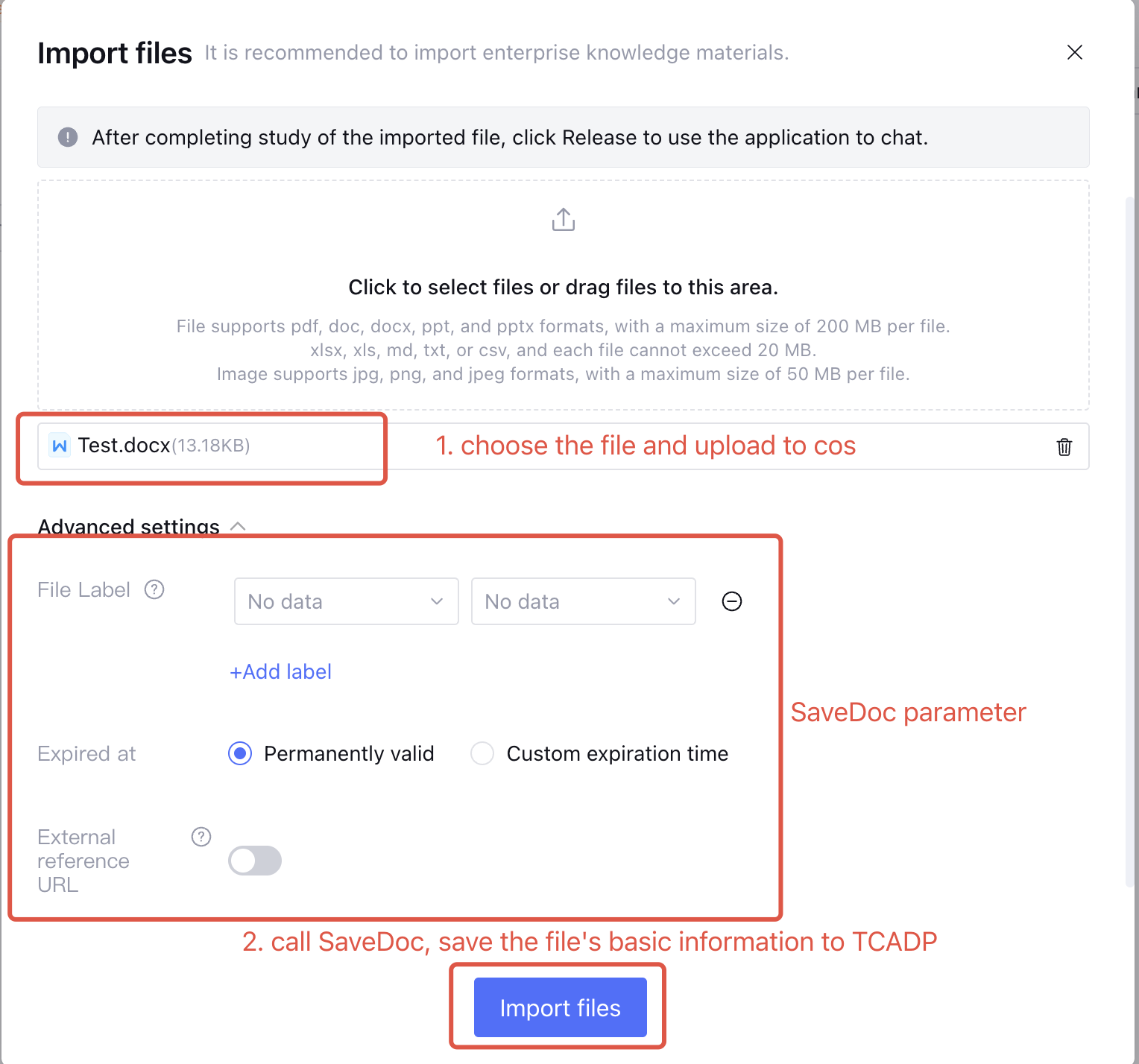Close the Import files dialog
This screenshot has height=1064, width=1139.
tap(1074, 52)
